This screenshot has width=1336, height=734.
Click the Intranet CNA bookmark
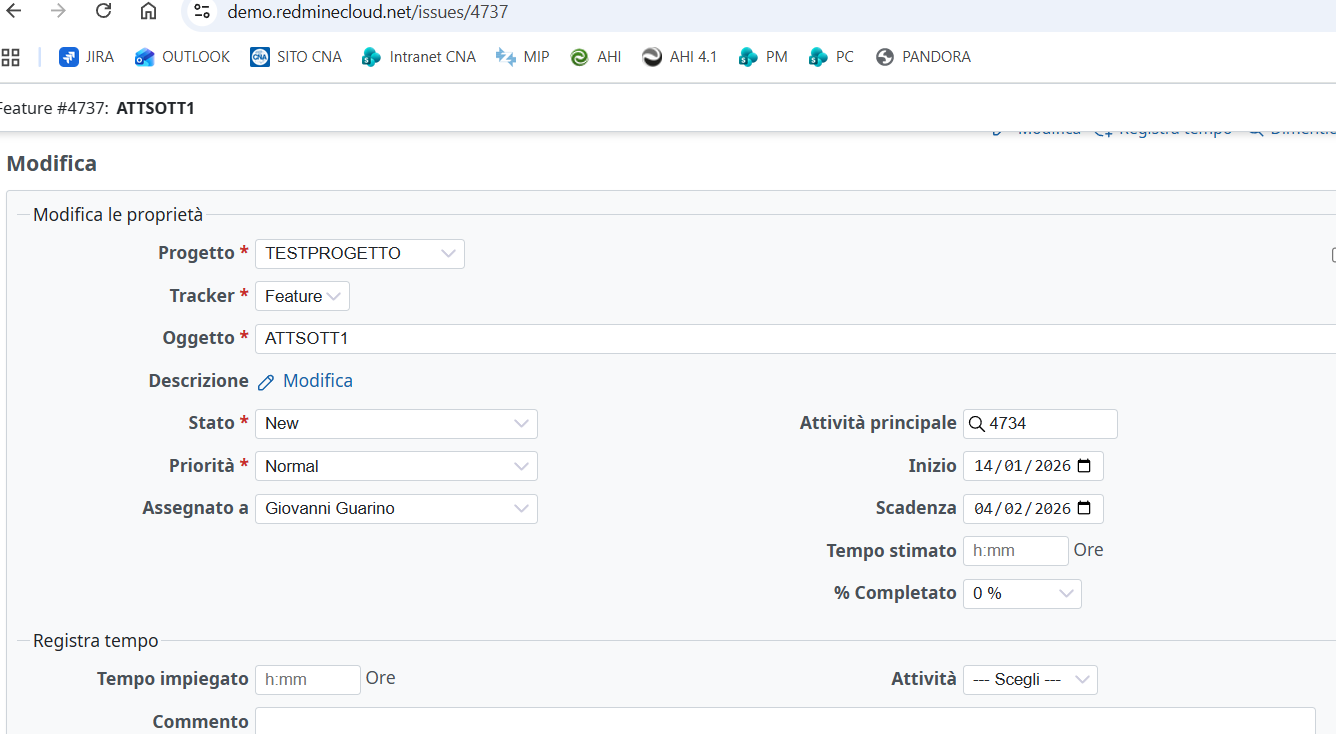[x=419, y=57]
